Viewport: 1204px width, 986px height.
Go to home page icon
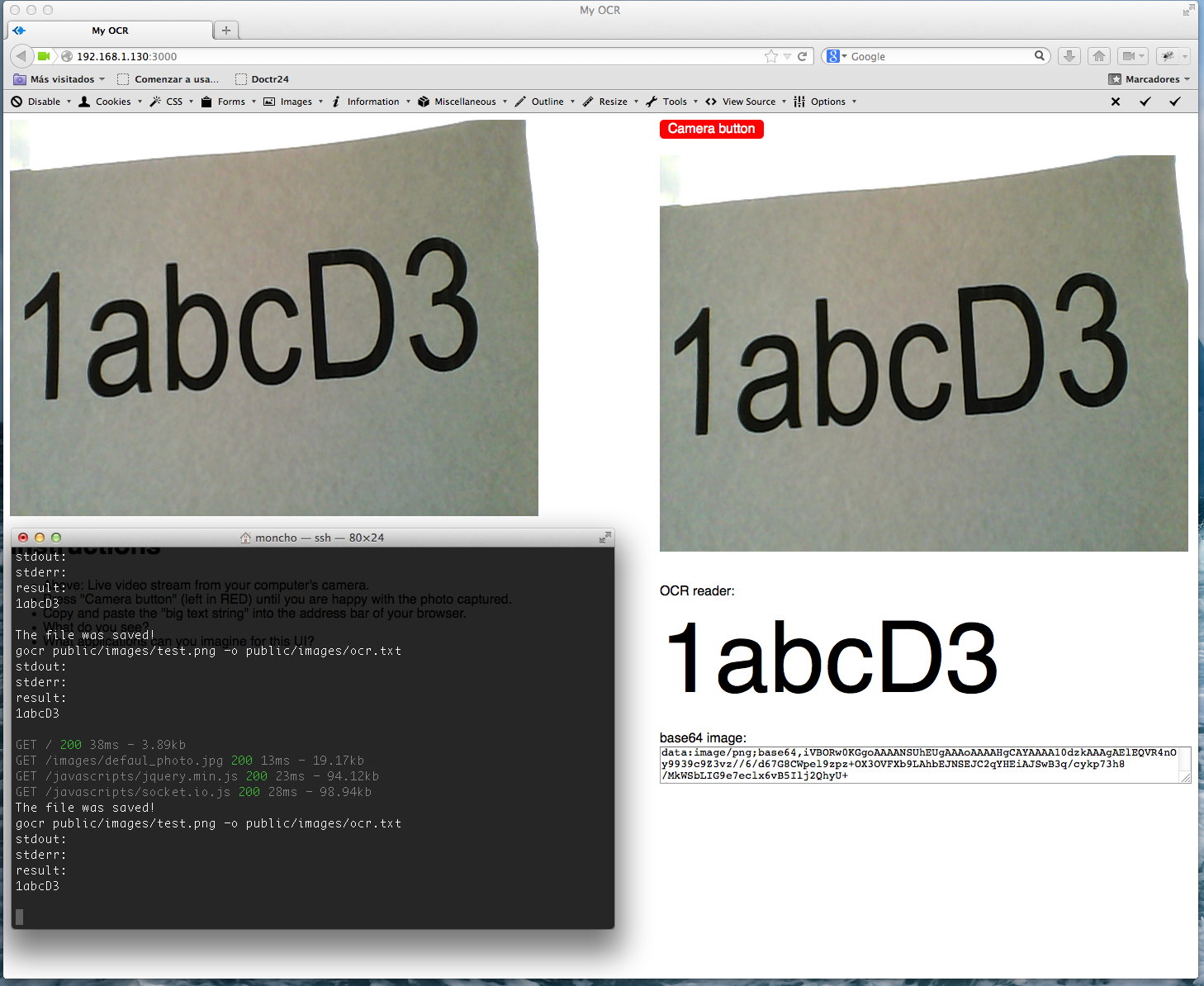[1099, 56]
